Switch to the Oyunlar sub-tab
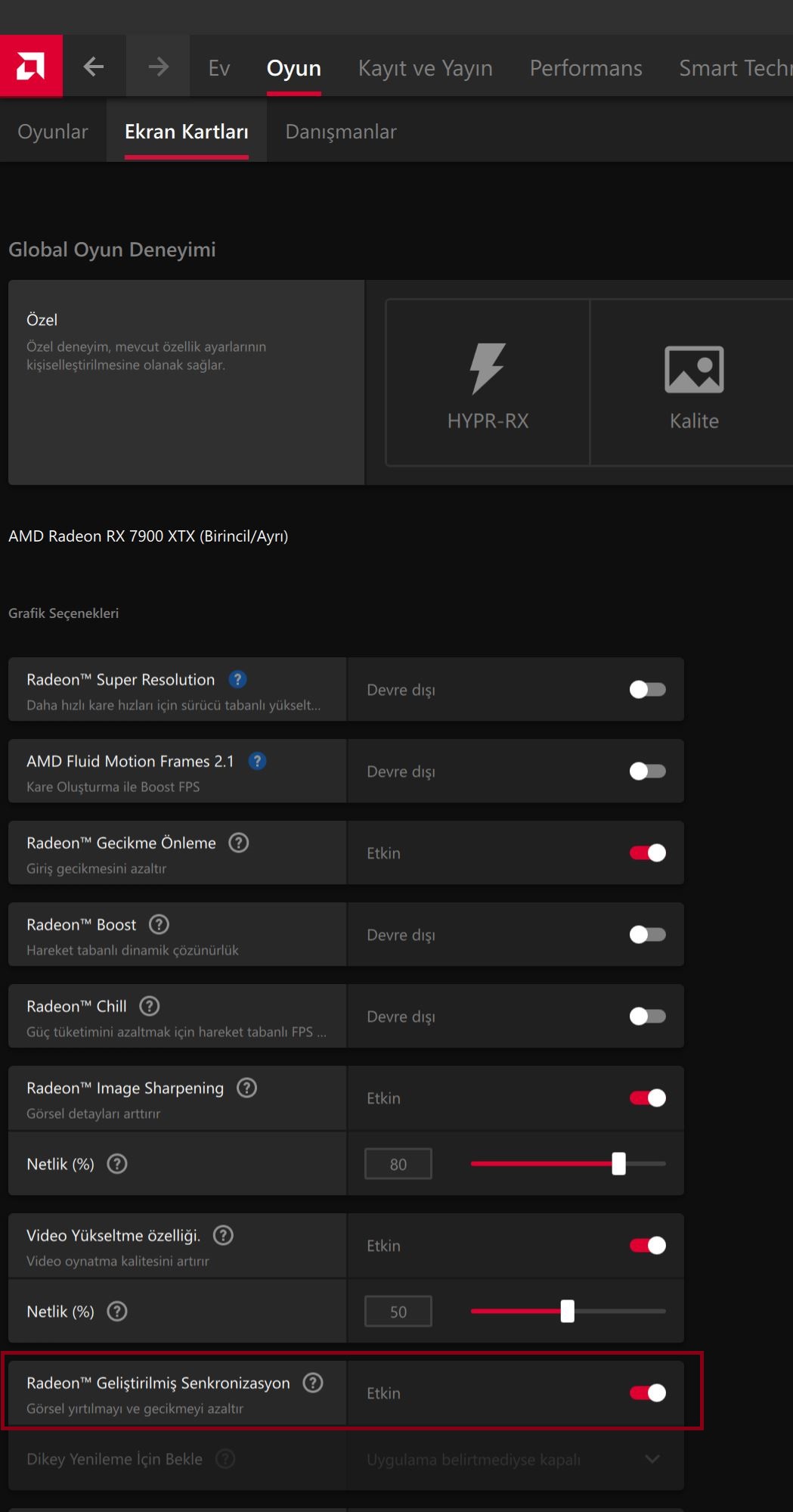Viewport: 793px width, 1512px height. (53, 132)
